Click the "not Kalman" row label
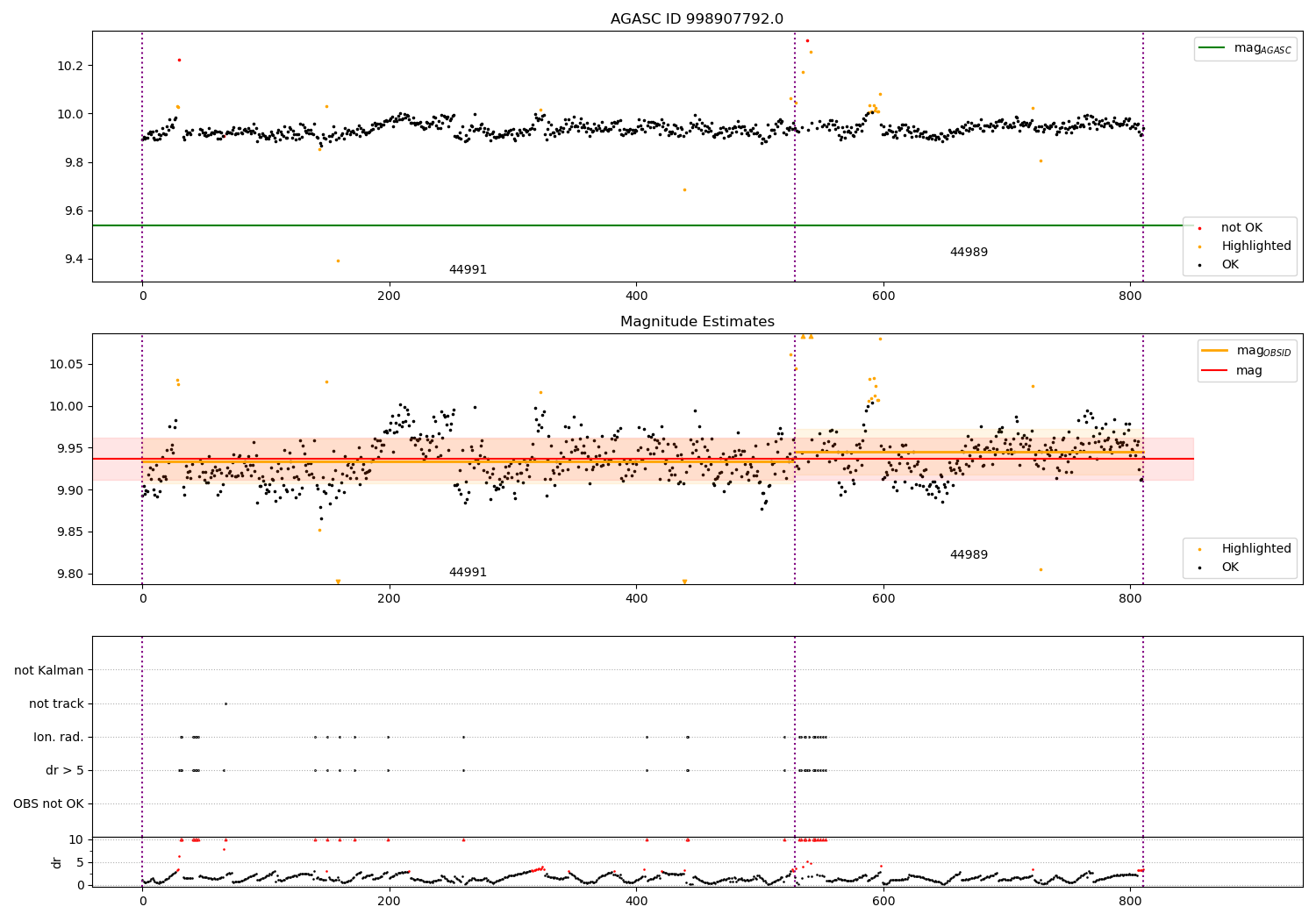Screen dimensions: 1316x921 click(49, 670)
